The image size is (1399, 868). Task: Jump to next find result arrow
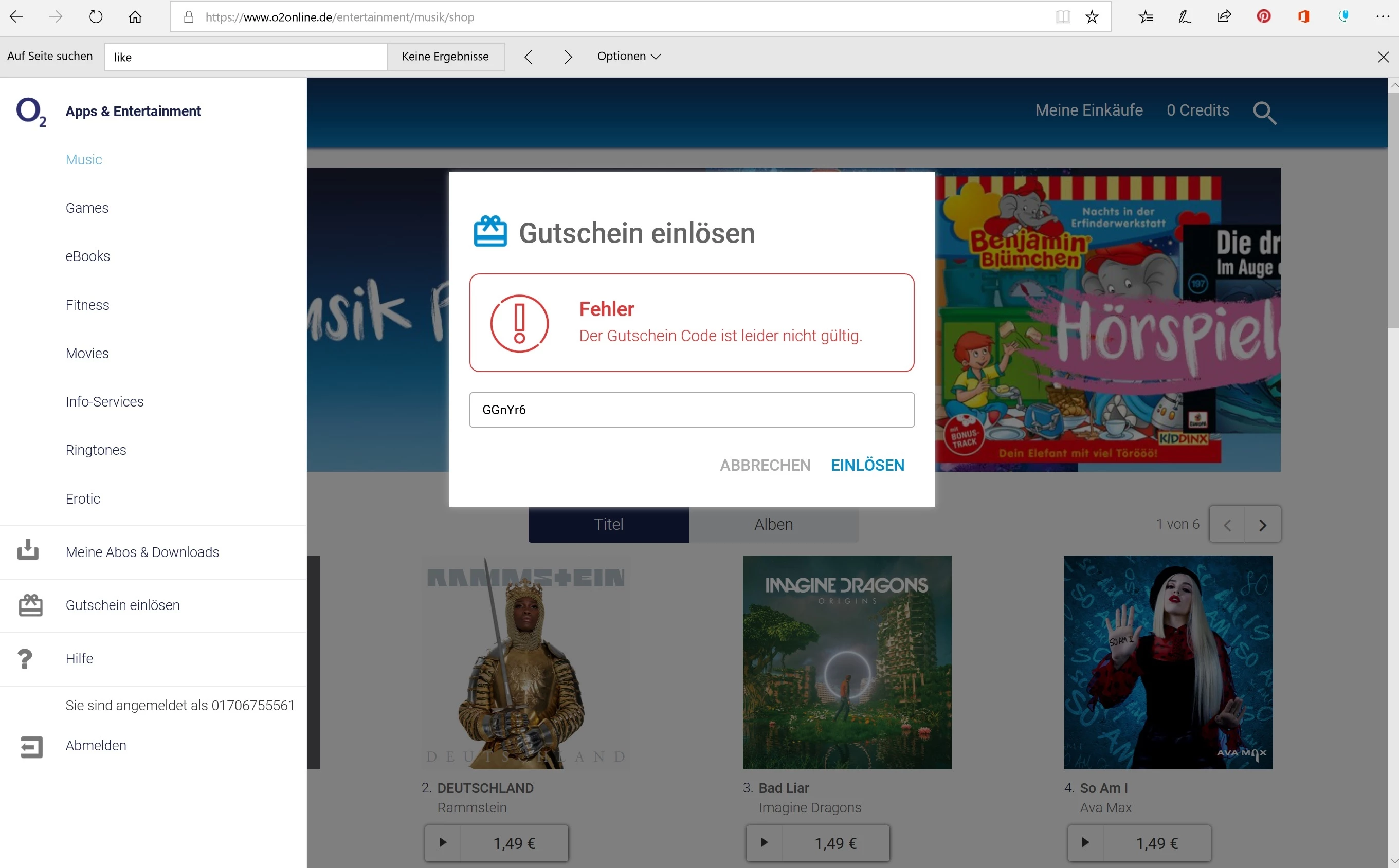coord(568,56)
